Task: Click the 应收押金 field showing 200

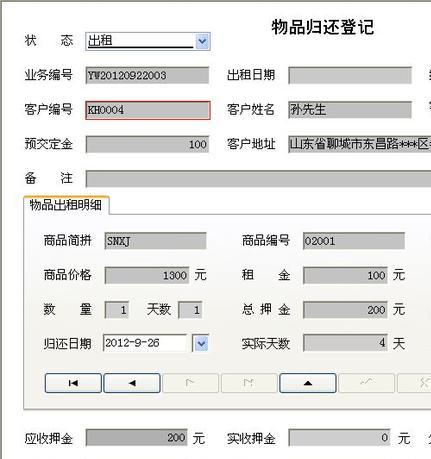Action: [137, 438]
